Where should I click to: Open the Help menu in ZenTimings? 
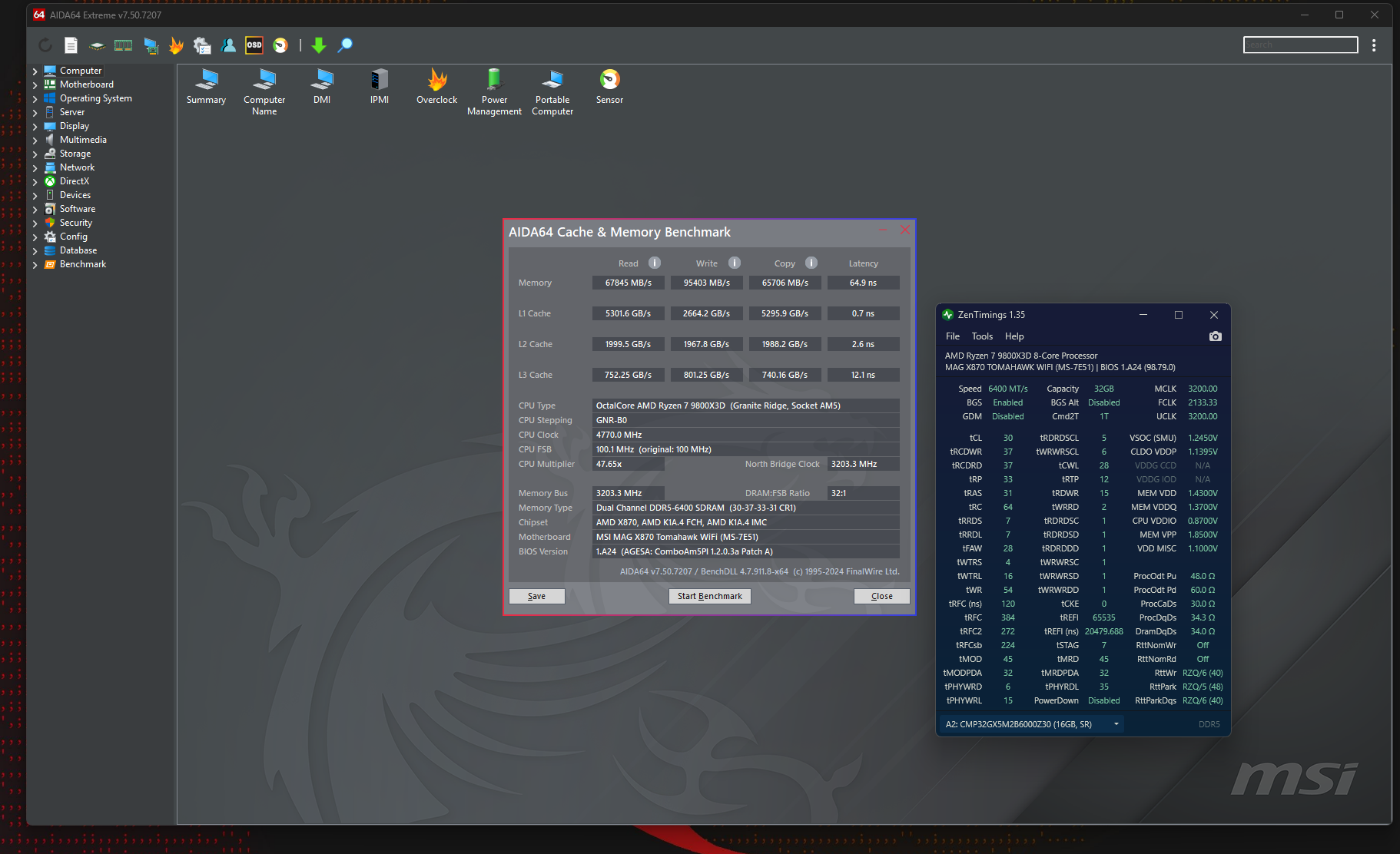1014,336
